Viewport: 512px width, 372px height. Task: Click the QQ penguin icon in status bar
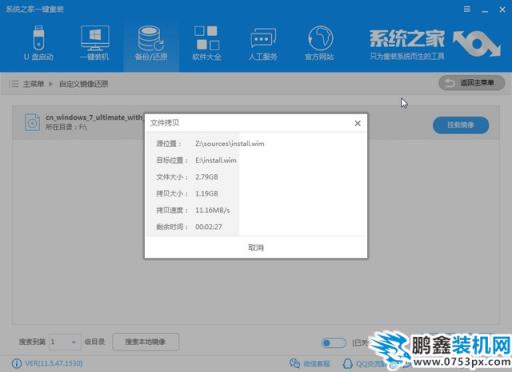[x=348, y=363]
